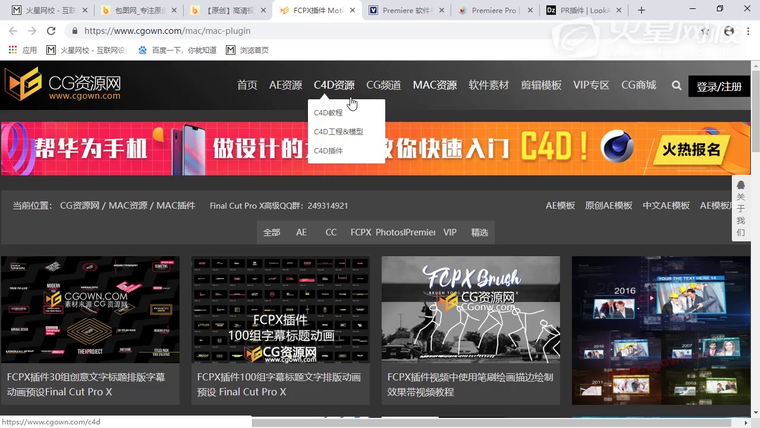
Task: Open the 应用 apps bookmark icon
Action: pos(12,50)
